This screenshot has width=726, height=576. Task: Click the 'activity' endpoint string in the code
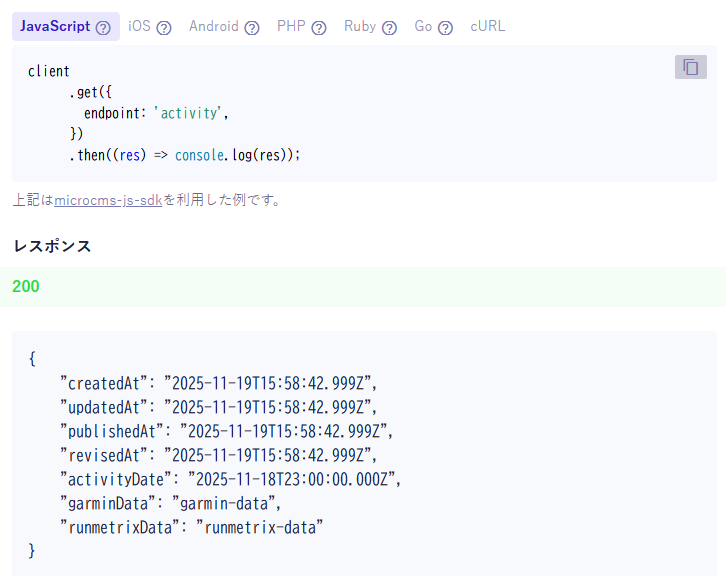click(x=190, y=113)
